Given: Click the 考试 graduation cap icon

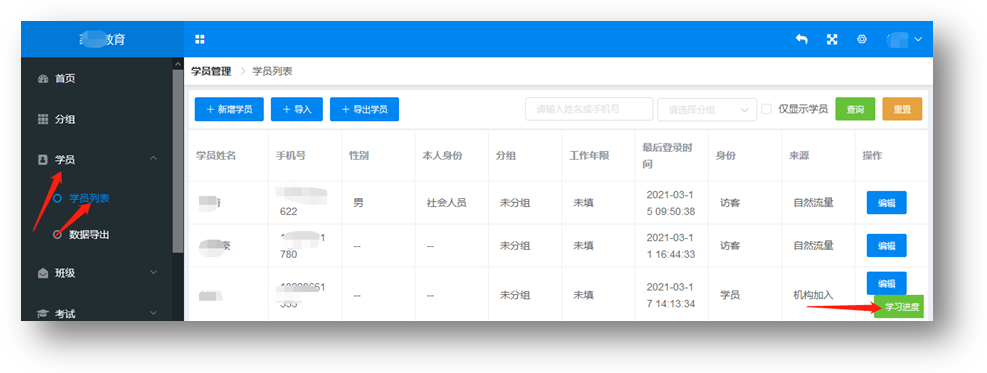Looking at the screenshot, I should pyautogui.click(x=43, y=313).
